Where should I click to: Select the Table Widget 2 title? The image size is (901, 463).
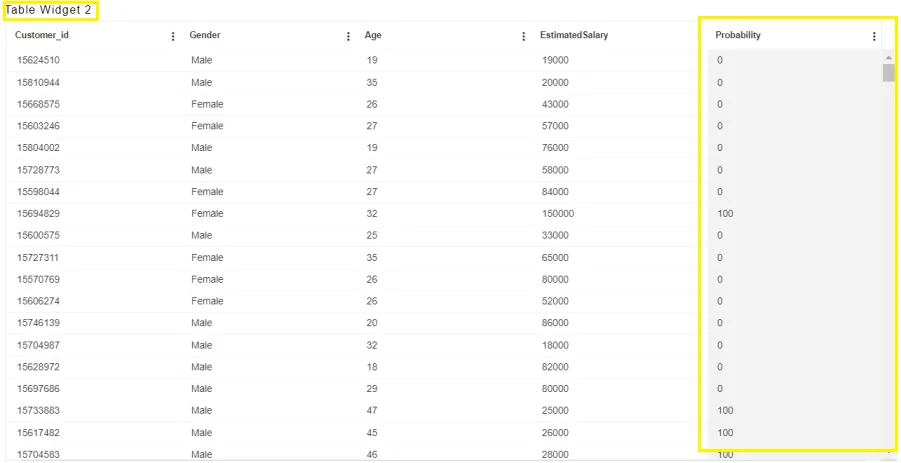(x=48, y=10)
